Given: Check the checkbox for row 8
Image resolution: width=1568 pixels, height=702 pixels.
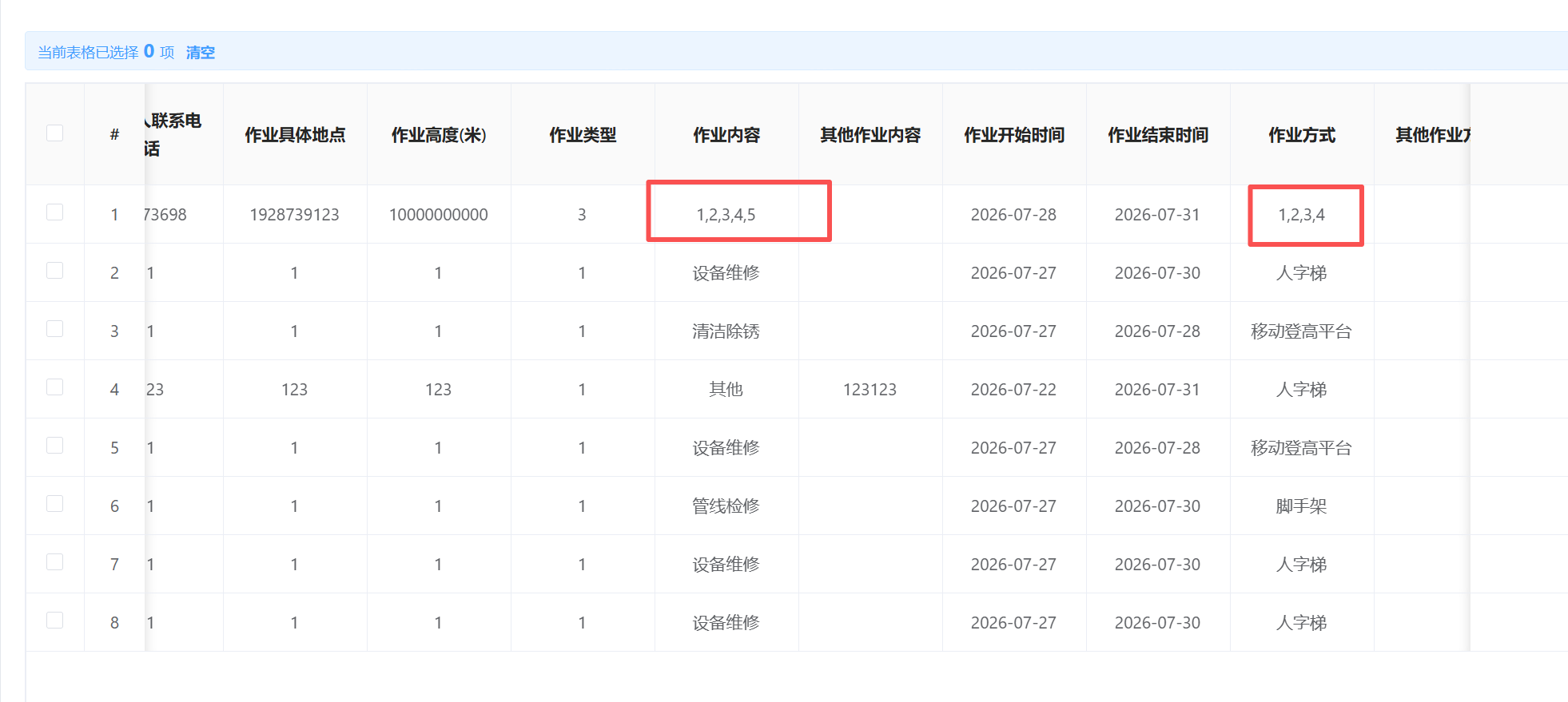Looking at the screenshot, I should point(54,620).
